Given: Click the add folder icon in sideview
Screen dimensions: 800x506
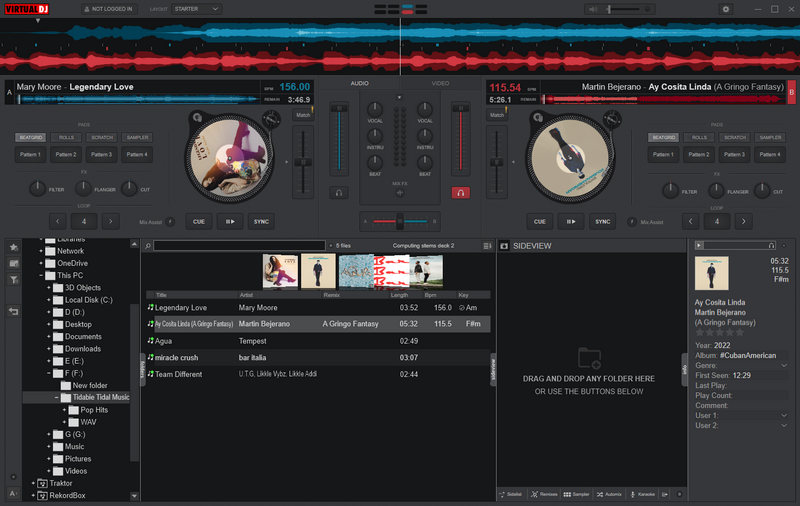Looking at the screenshot, I should (589, 358).
